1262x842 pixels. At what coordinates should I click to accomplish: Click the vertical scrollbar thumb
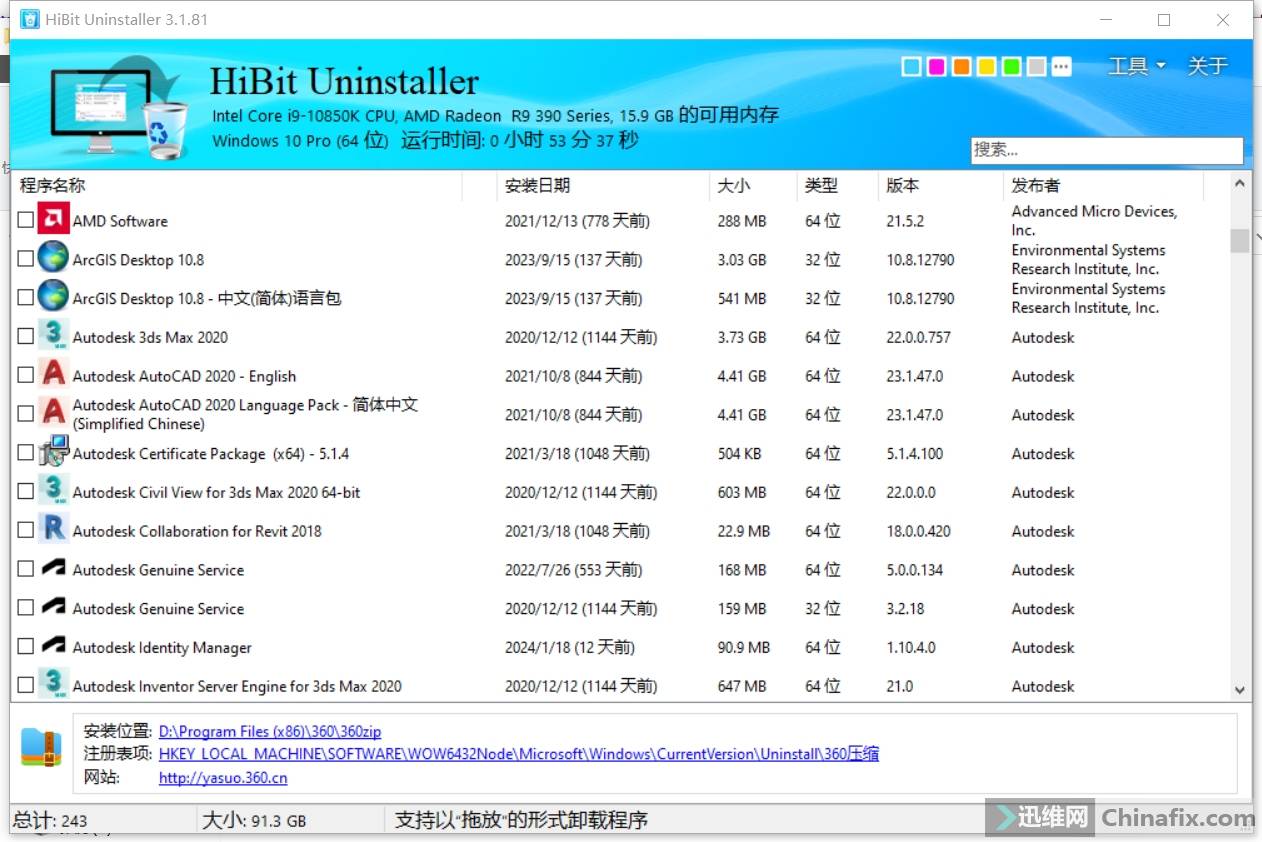coord(1240,241)
